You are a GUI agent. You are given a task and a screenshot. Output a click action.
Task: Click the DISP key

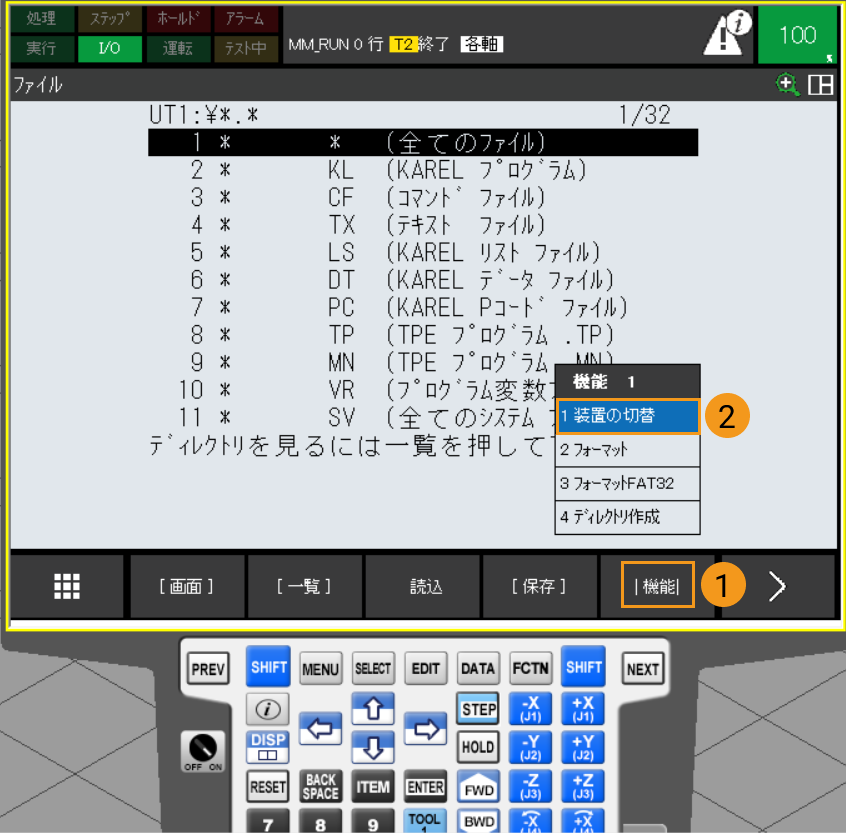point(268,747)
